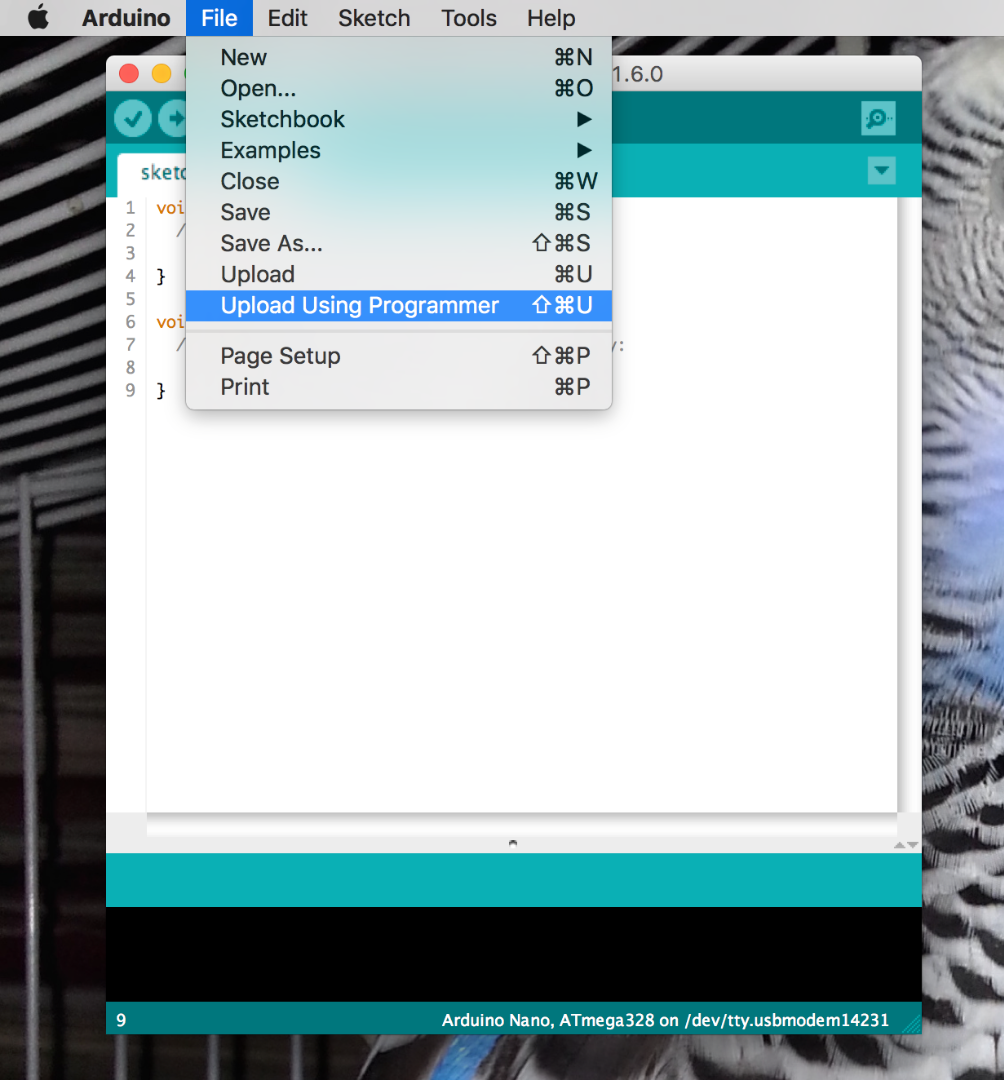Expand the Sketchbook submenu
Screen dimensions: 1004x1080
pos(282,119)
